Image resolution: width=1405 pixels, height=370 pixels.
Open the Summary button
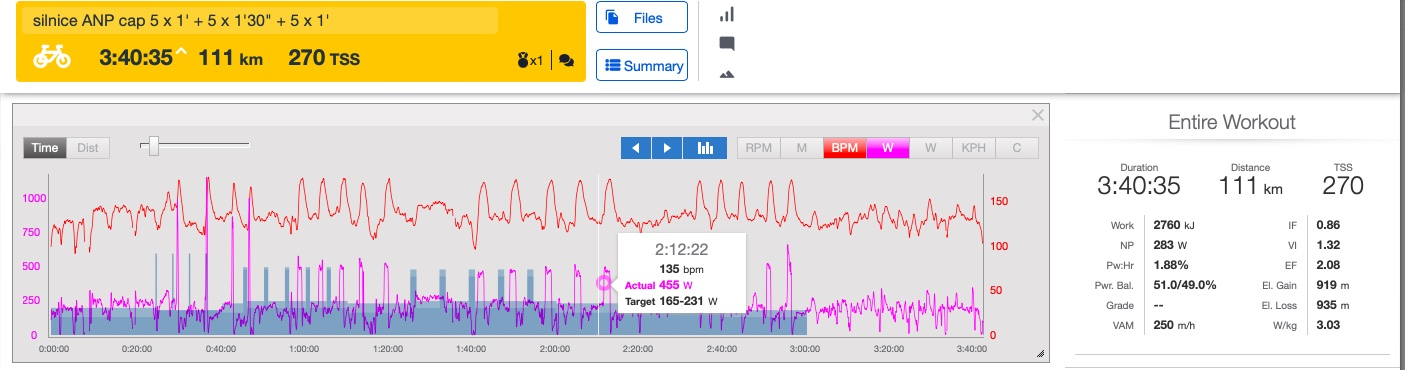point(642,66)
